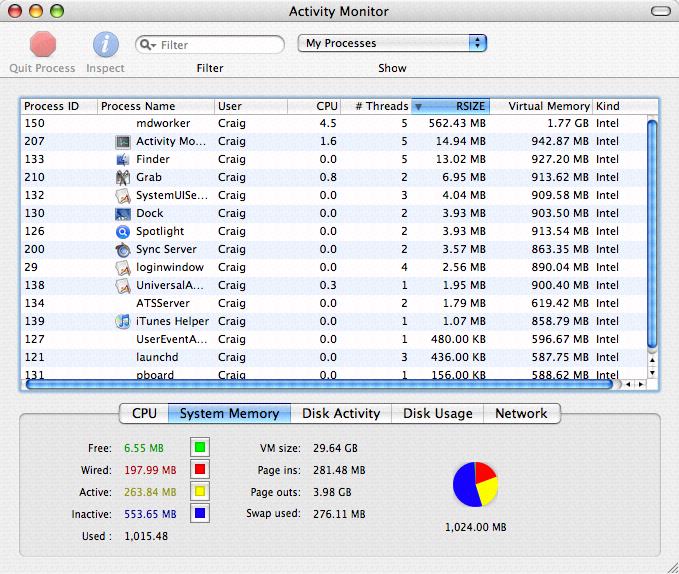This screenshot has height=574, width=679.
Task: Open the Network tab
Action: 521,413
